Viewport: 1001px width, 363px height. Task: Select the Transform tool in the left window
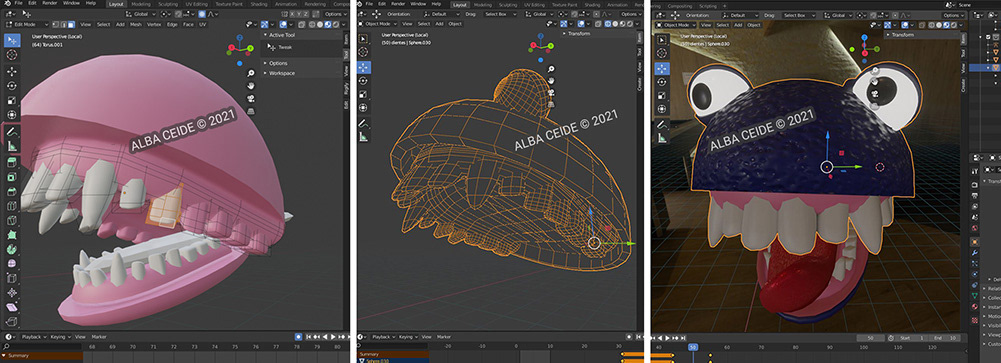(x=12, y=115)
